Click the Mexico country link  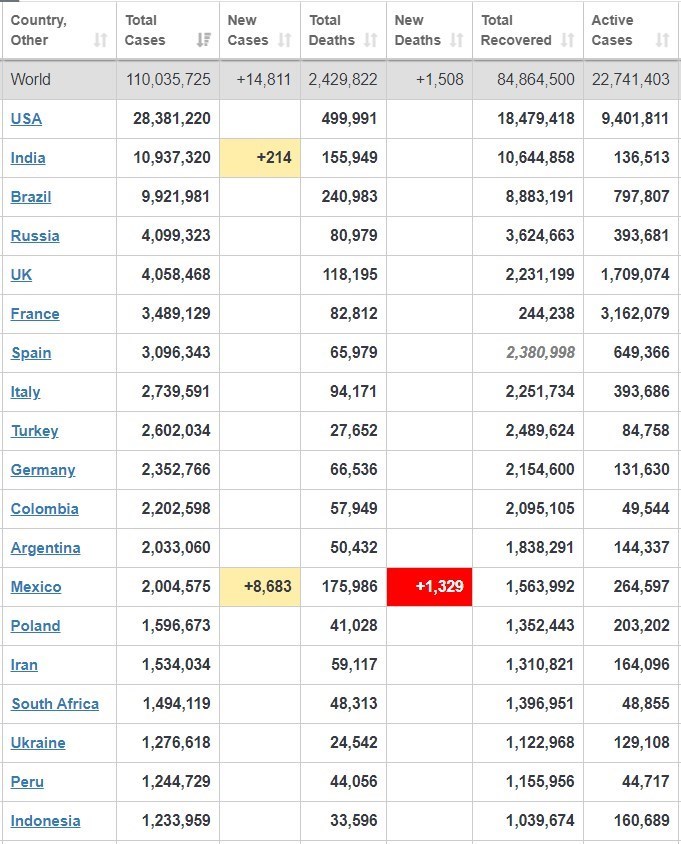36,587
